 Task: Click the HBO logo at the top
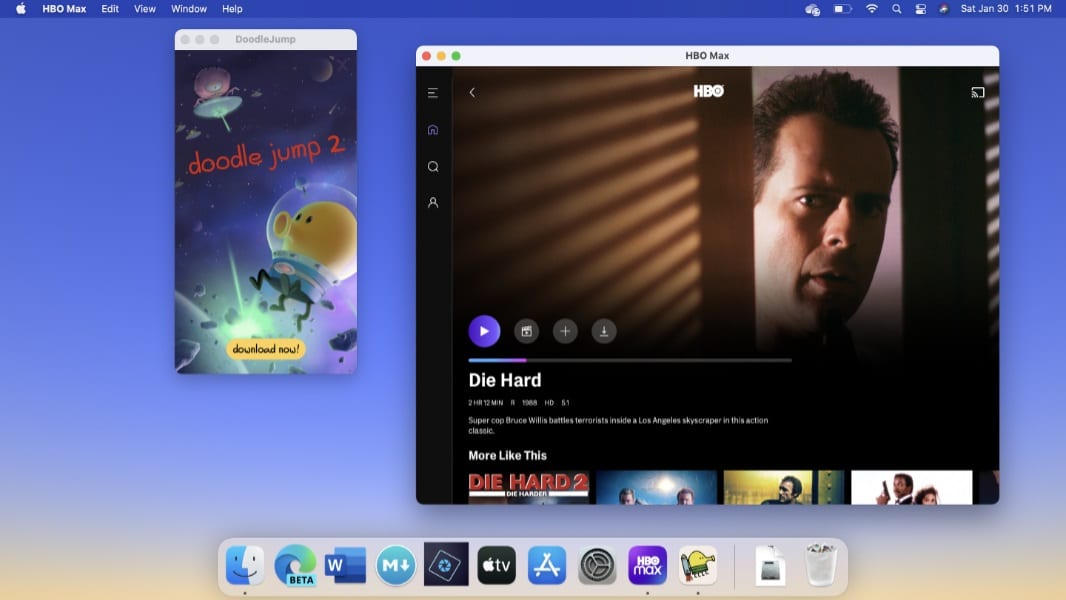pyautogui.click(x=708, y=91)
